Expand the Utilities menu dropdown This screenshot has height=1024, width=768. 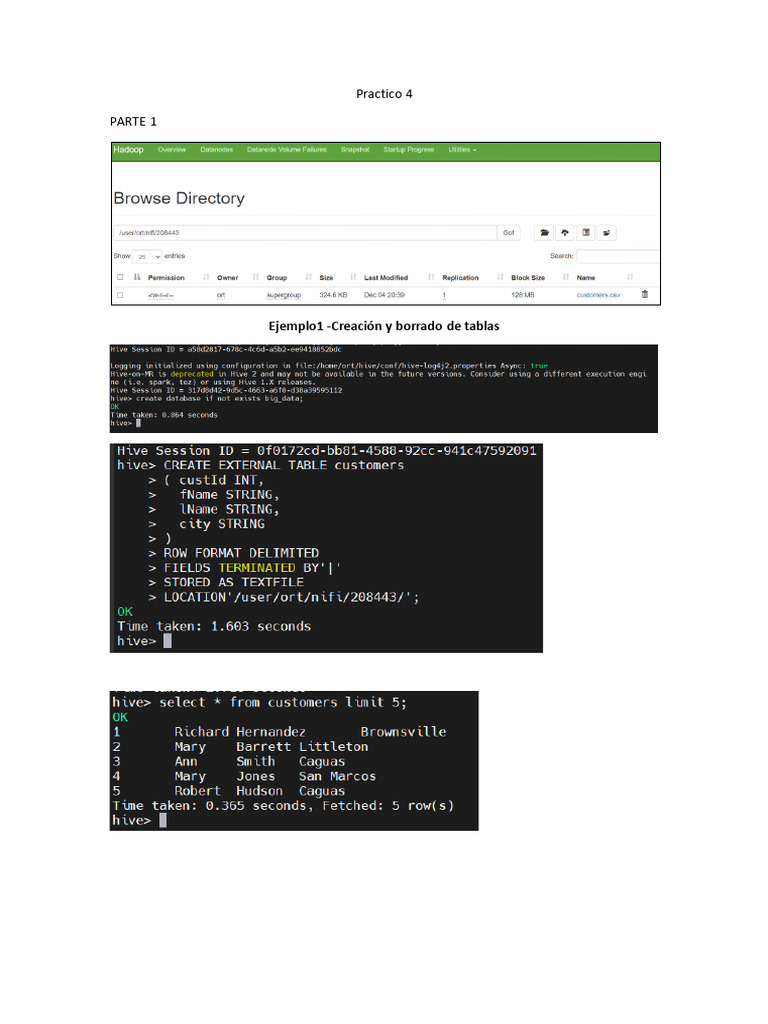[462, 150]
